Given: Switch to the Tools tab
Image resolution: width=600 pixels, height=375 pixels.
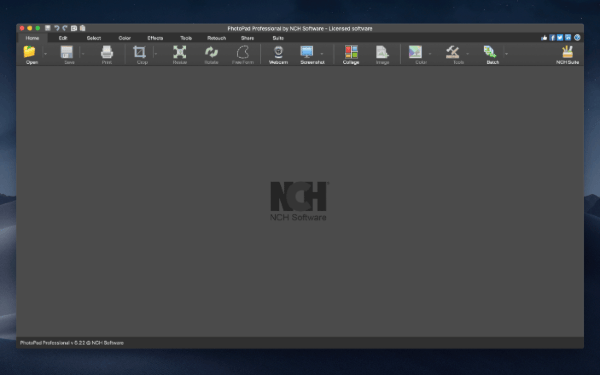Looking at the screenshot, I should (x=186, y=38).
